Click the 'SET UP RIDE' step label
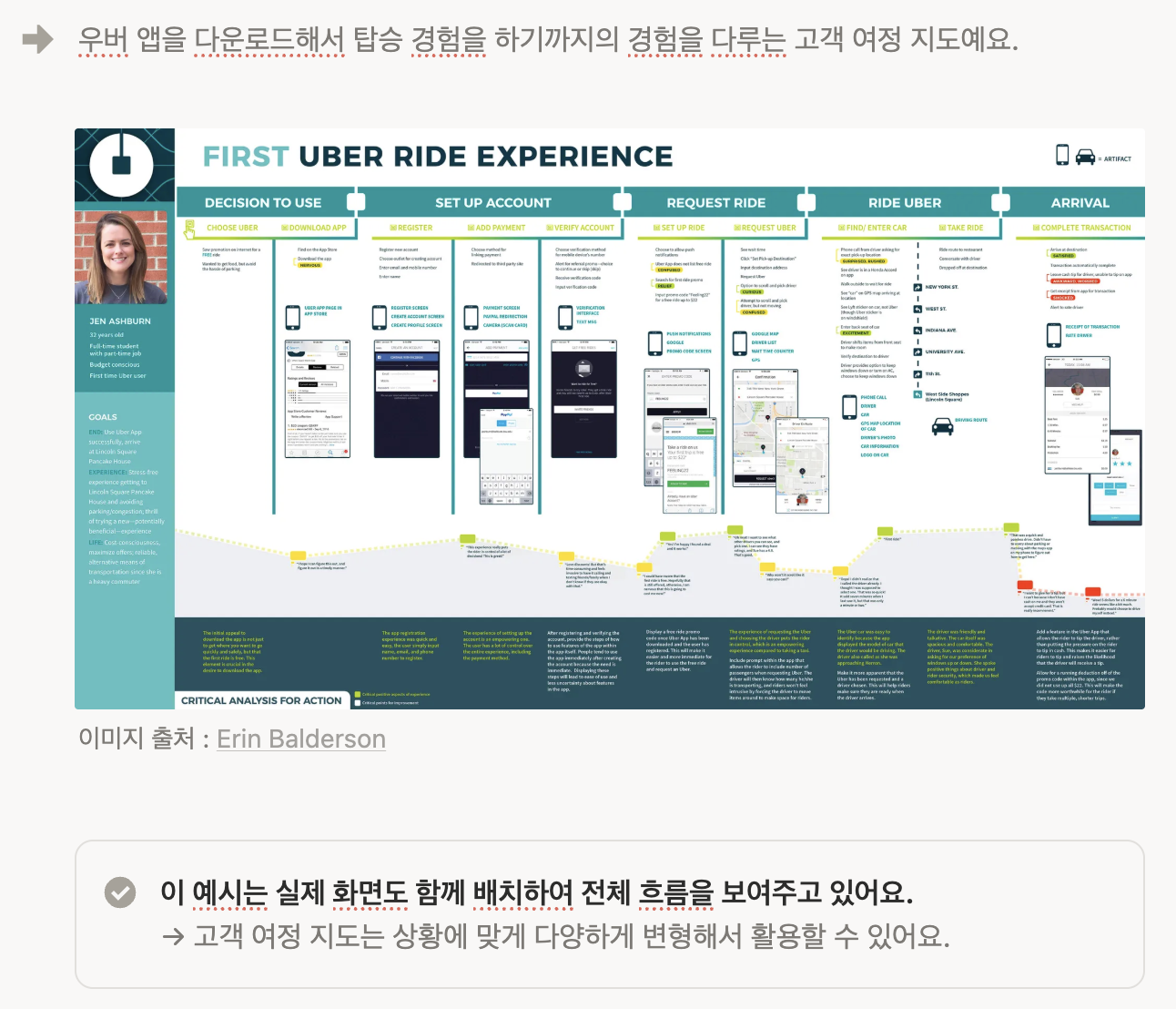The height and width of the screenshot is (1009, 1176). [x=683, y=228]
